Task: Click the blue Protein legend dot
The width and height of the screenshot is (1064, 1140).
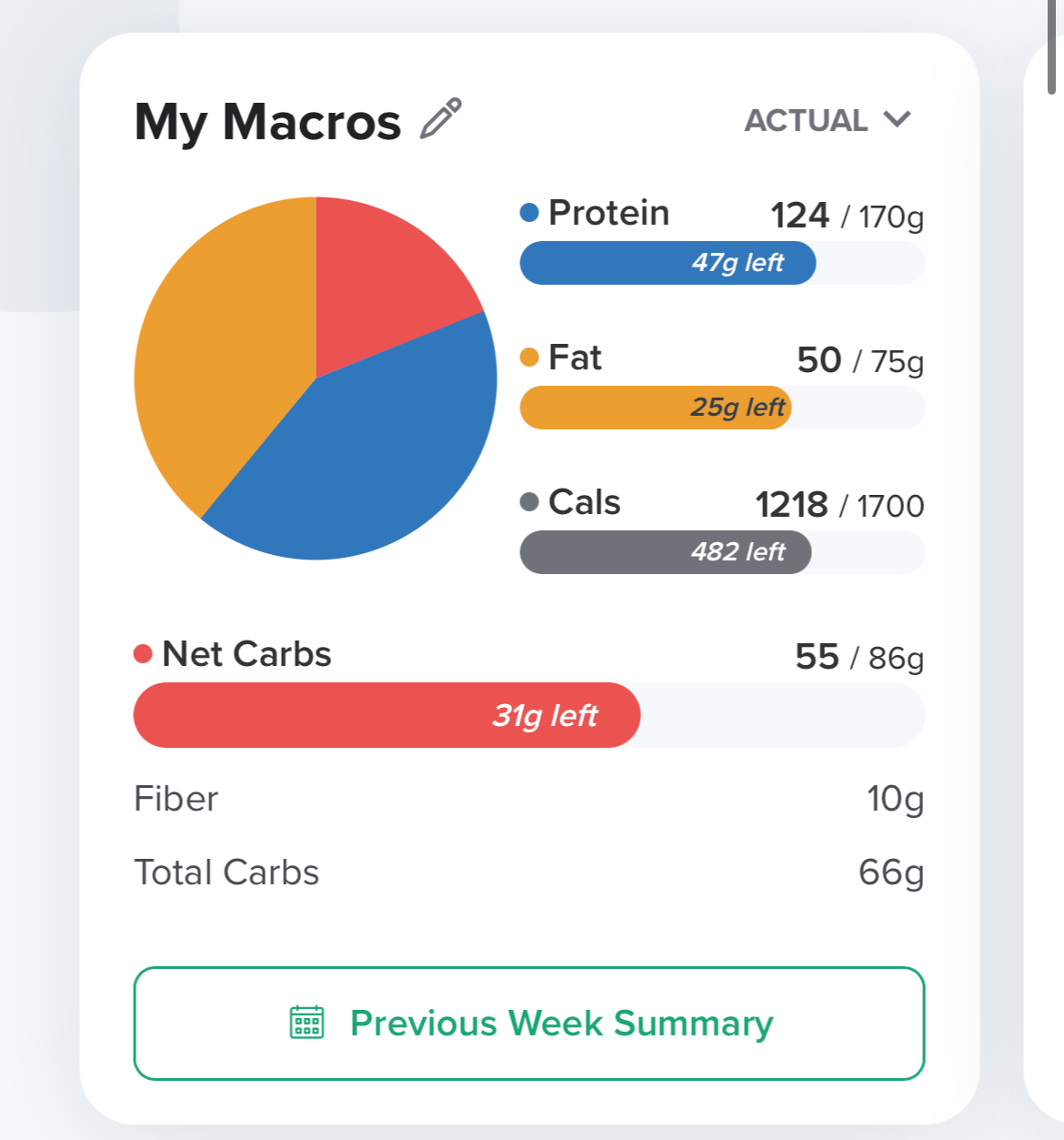Action: (x=529, y=213)
